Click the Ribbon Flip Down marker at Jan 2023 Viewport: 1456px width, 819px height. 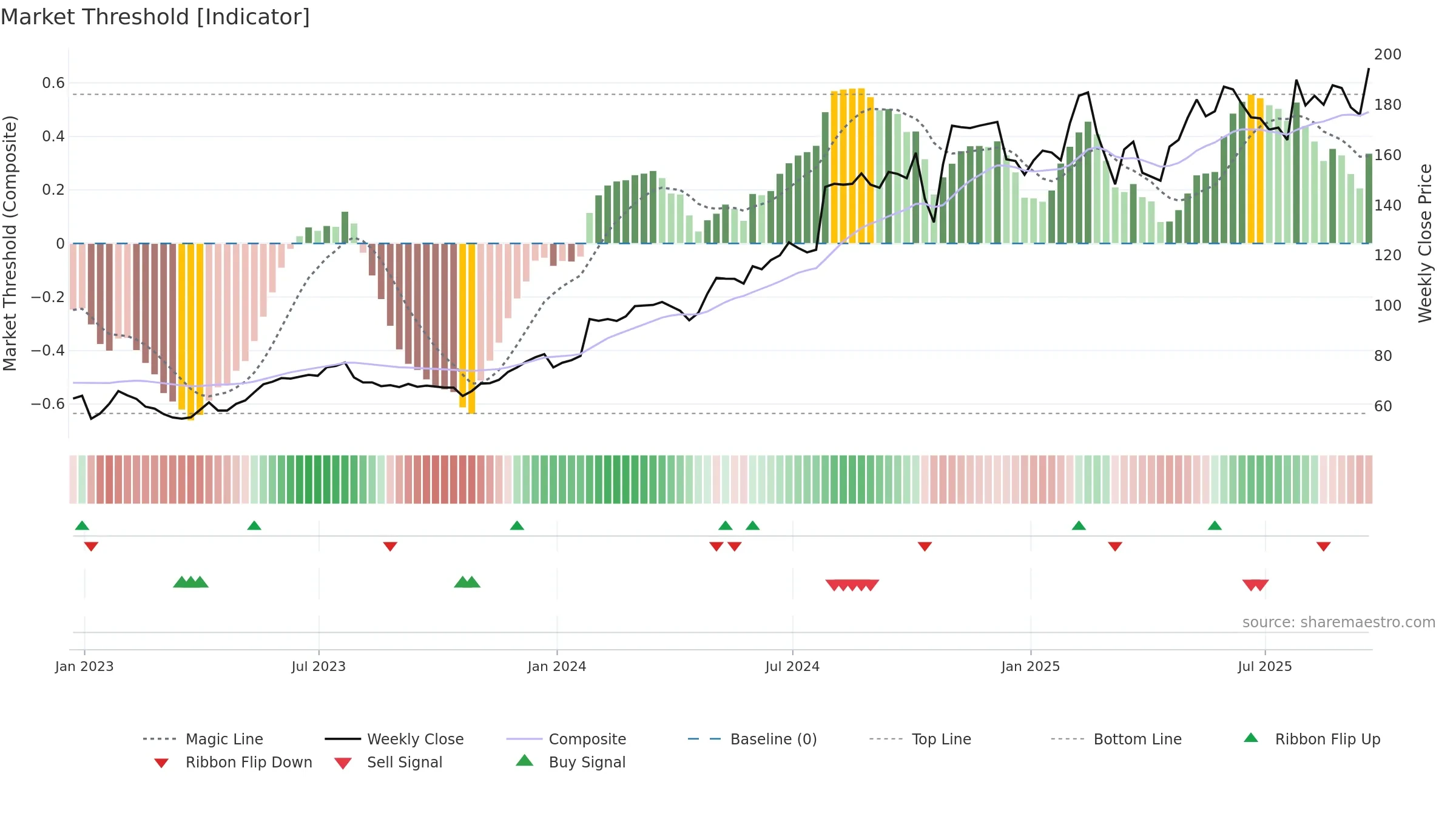(91, 547)
